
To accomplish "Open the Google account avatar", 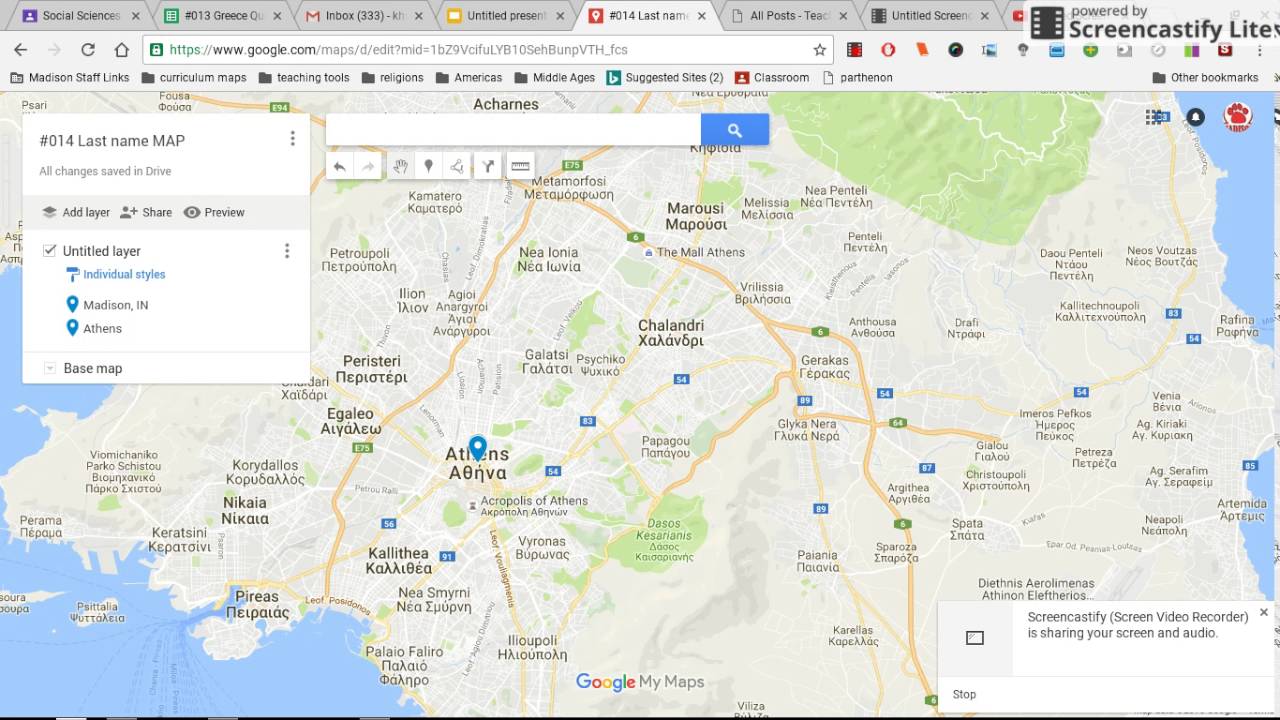I will (1238, 117).
